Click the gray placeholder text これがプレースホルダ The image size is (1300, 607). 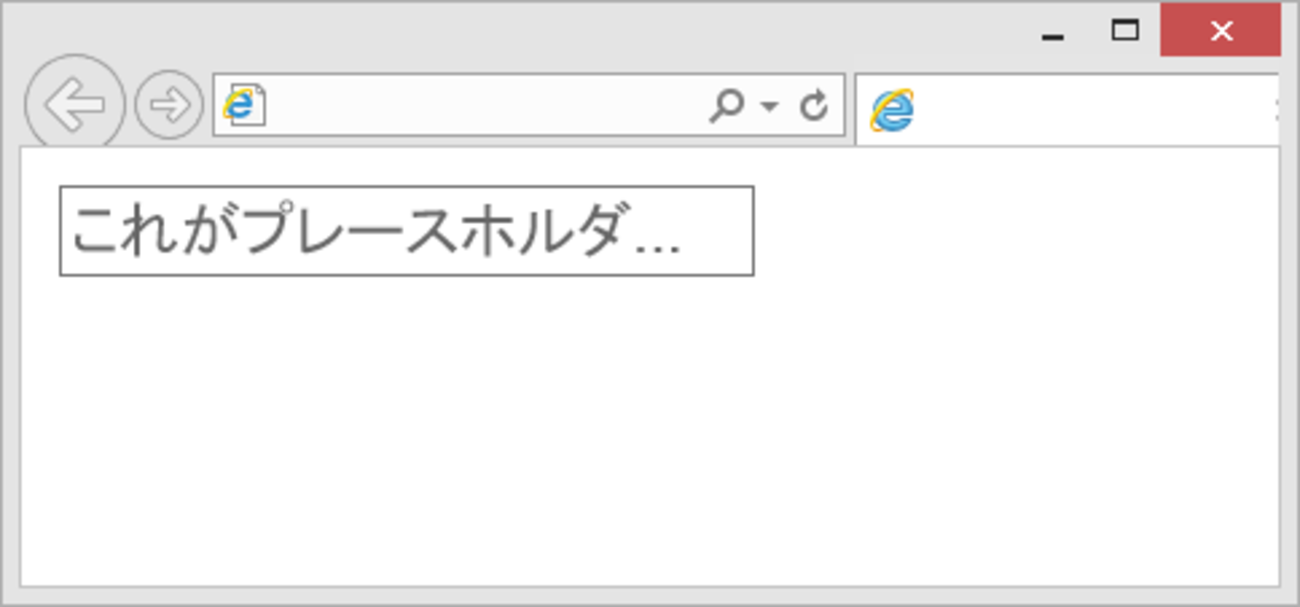351,231
